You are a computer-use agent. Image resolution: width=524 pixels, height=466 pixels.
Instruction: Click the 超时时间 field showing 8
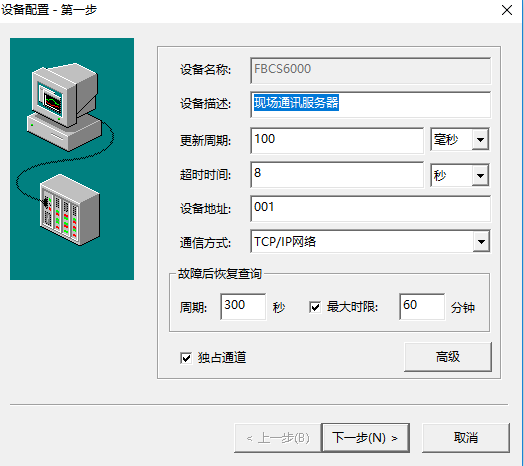(x=337, y=175)
